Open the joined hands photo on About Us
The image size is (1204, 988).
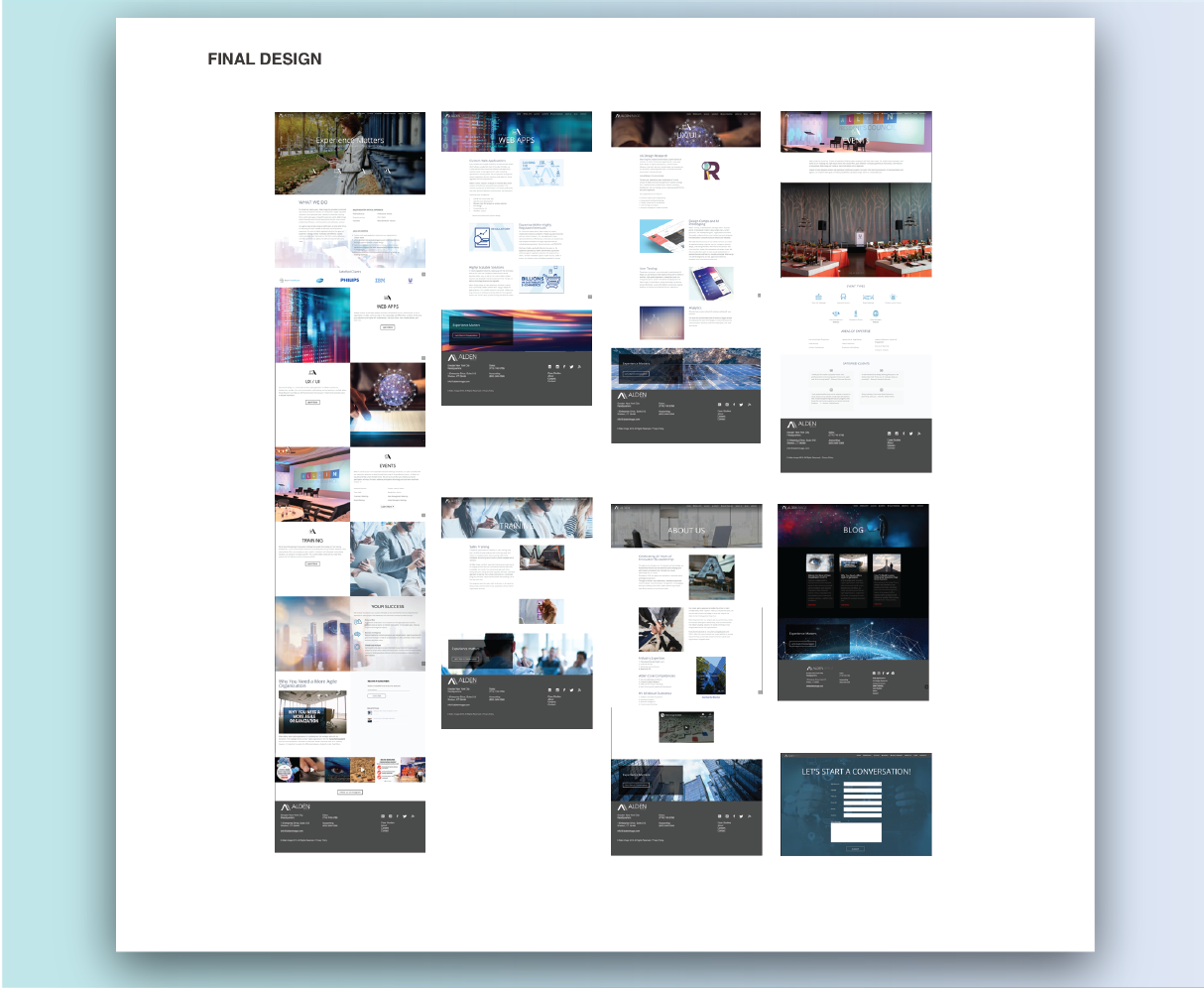661,630
